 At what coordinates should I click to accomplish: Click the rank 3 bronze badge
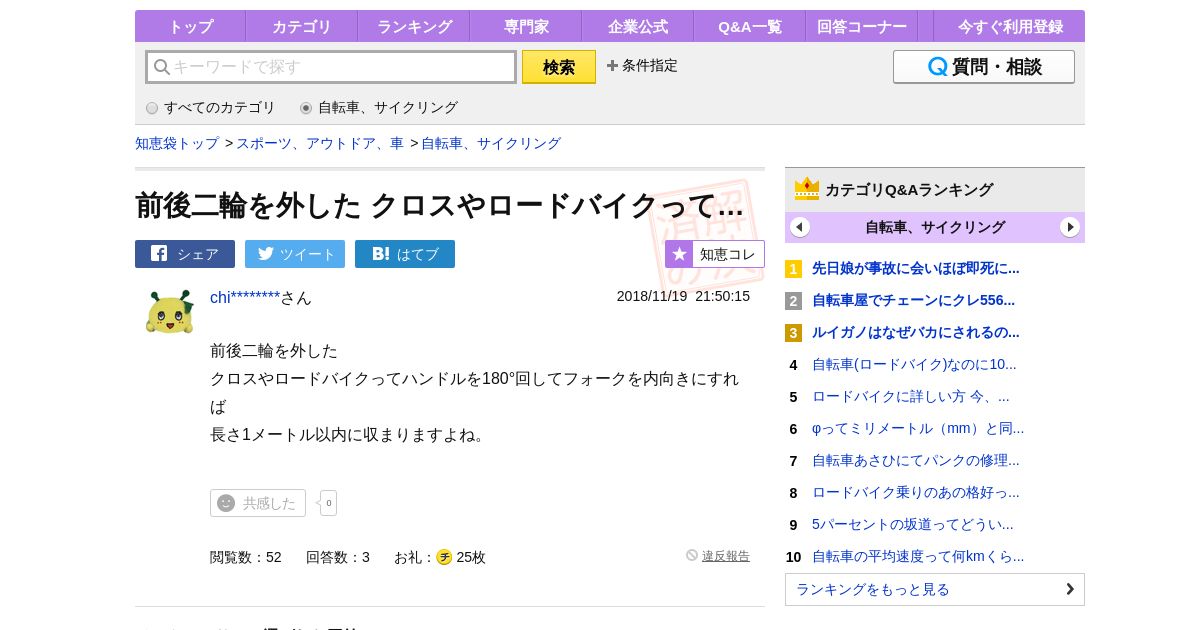tap(793, 333)
